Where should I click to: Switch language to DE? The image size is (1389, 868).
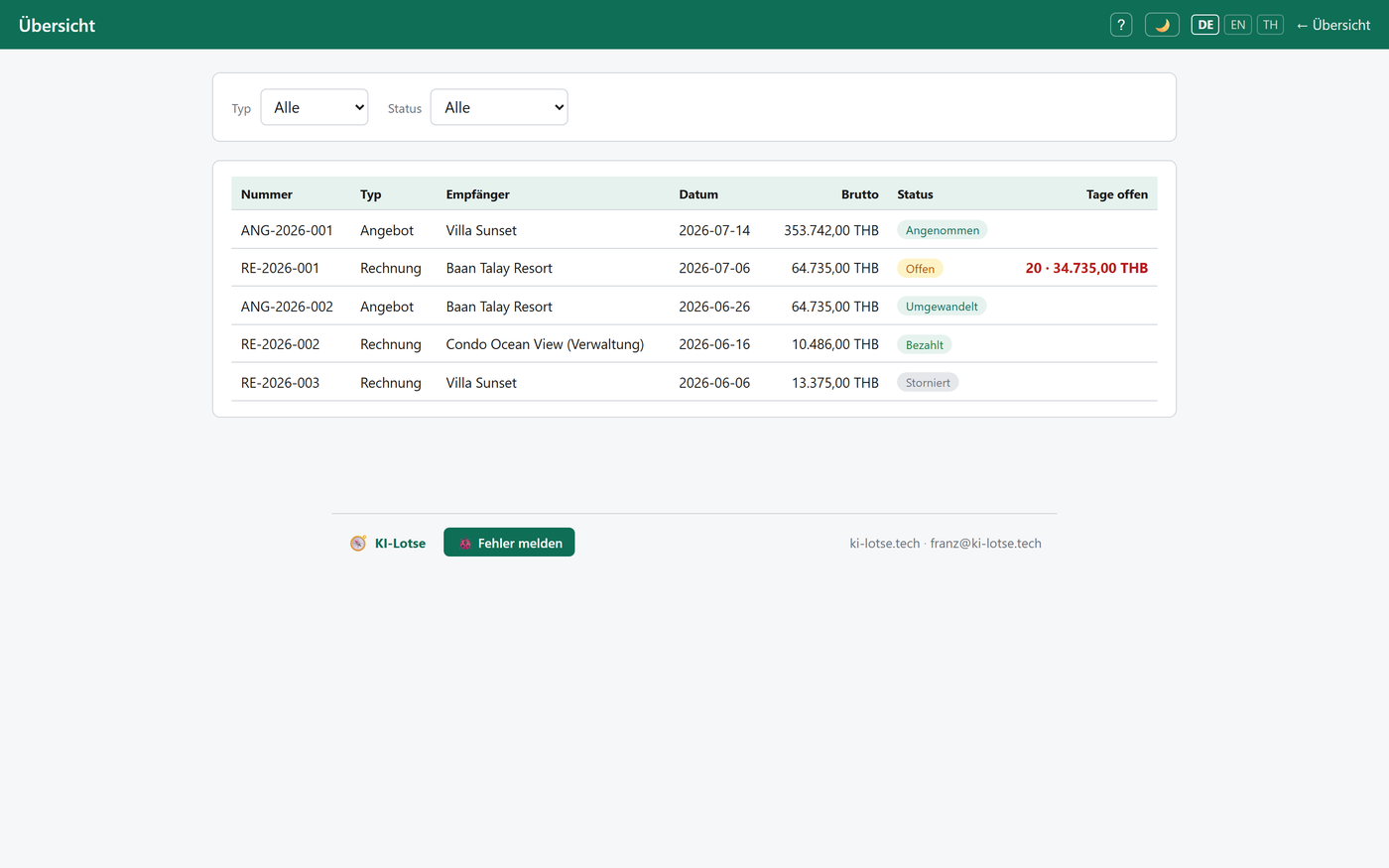click(x=1205, y=25)
